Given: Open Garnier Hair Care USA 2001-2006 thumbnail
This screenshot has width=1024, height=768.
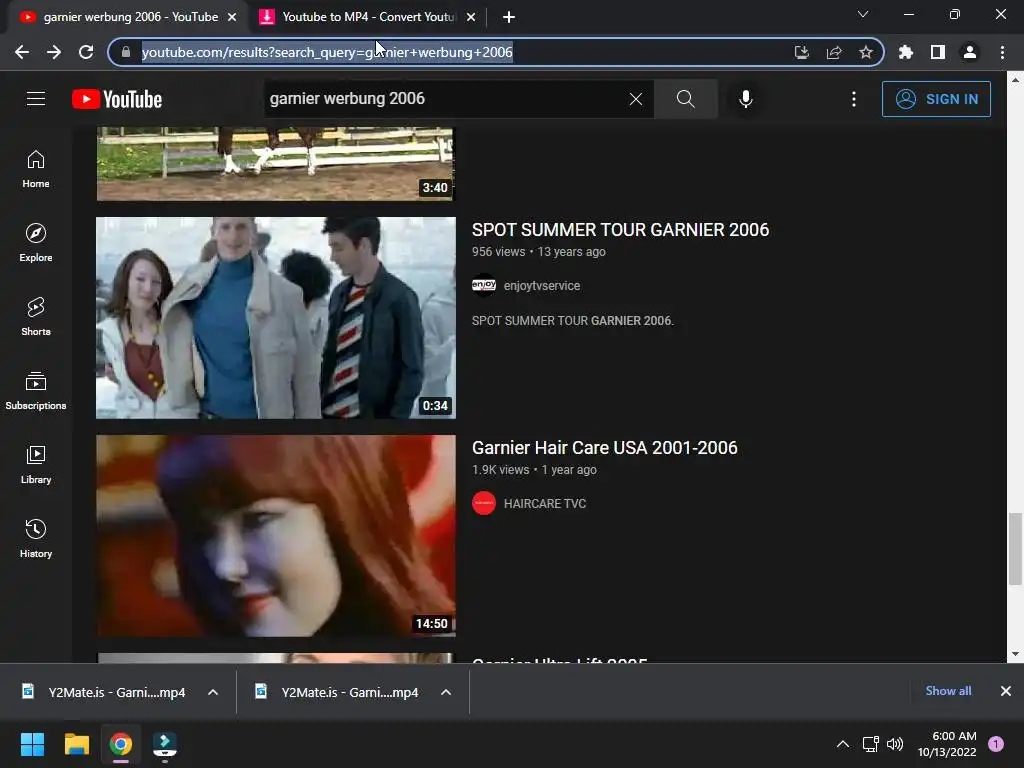Looking at the screenshot, I should point(276,536).
